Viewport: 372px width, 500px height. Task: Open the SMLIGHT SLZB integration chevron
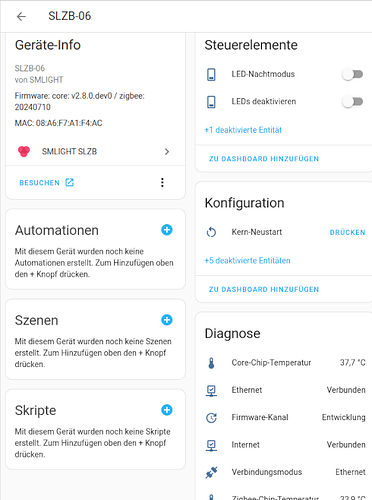point(167,152)
